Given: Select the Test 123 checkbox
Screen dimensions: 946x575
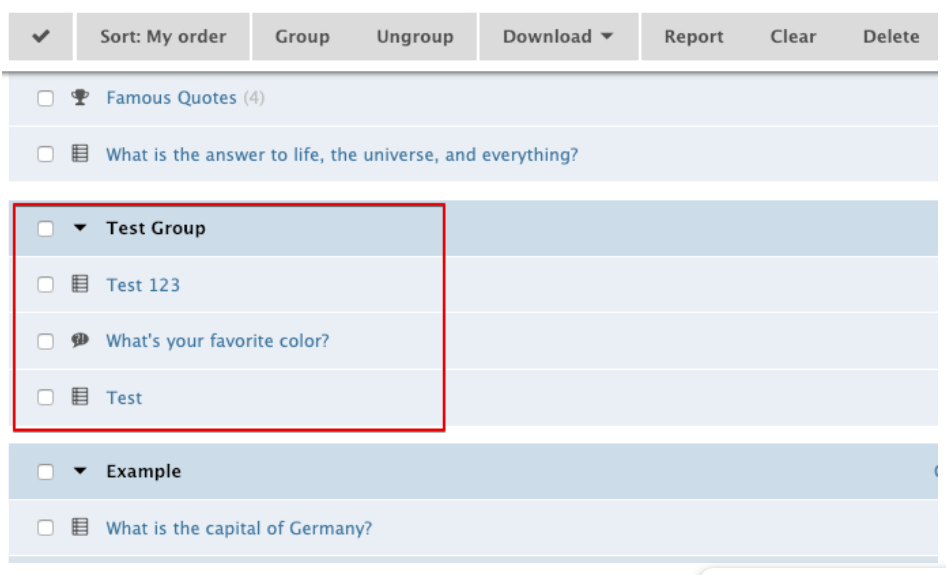Looking at the screenshot, I should pos(45,285).
